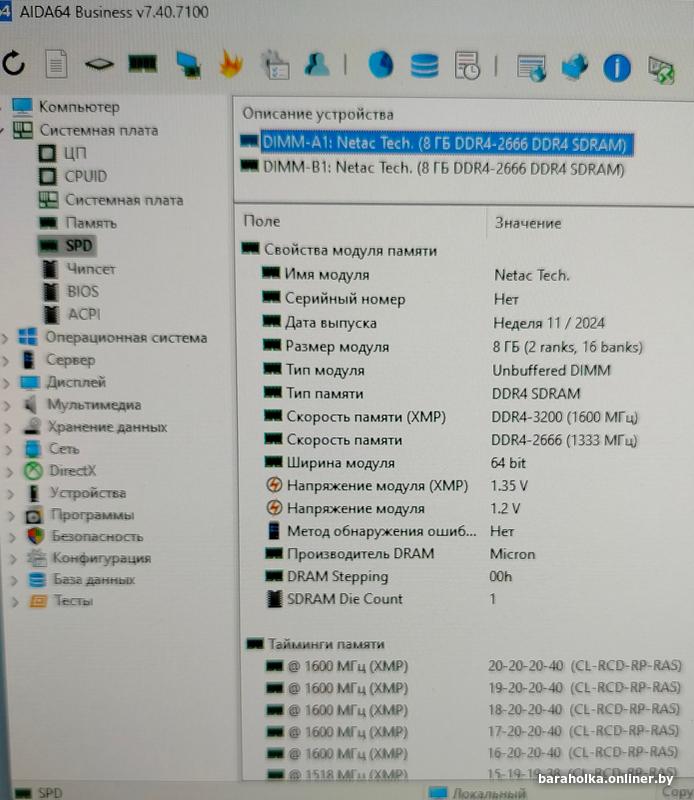This screenshot has height=800, width=694.
Task: Click the network monitor toolbar icon
Action: tap(188, 65)
